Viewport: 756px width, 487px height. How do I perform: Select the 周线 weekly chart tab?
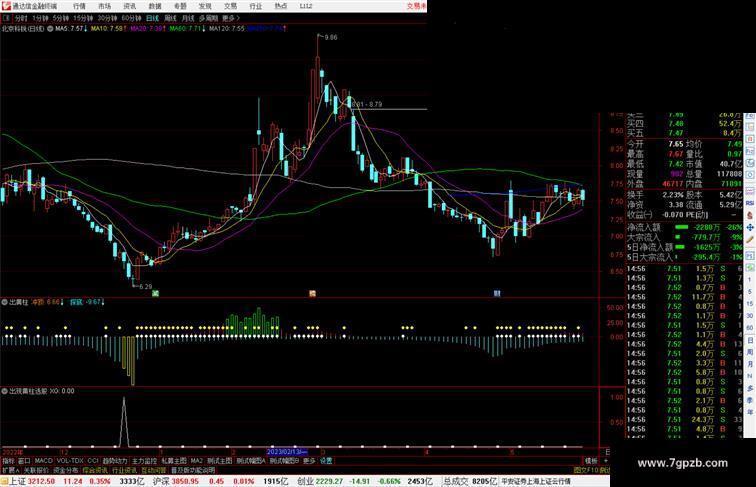tap(170, 18)
